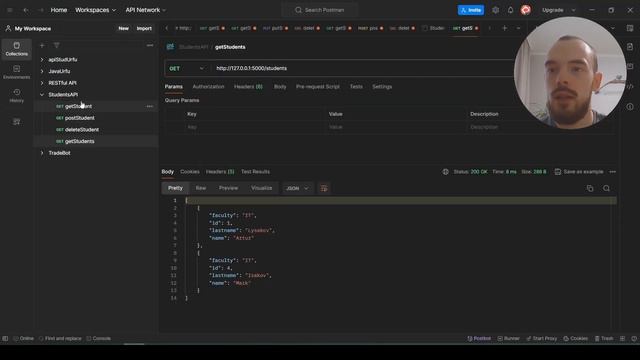The height and width of the screenshot is (360, 640).
Task: Open the History sidebar panel
Action: [16, 95]
